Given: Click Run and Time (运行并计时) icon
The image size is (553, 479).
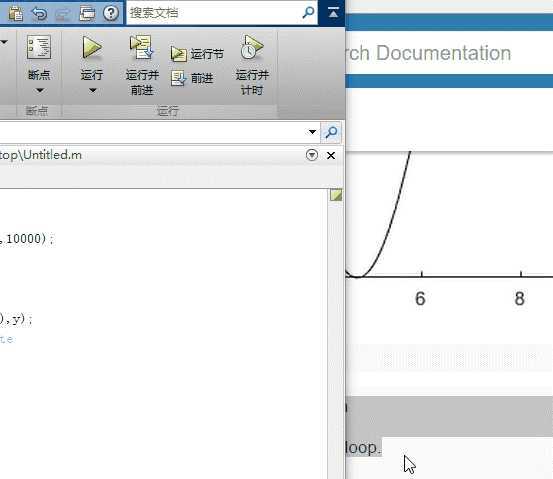Looking at the screenshot, I should click(252, 47).
